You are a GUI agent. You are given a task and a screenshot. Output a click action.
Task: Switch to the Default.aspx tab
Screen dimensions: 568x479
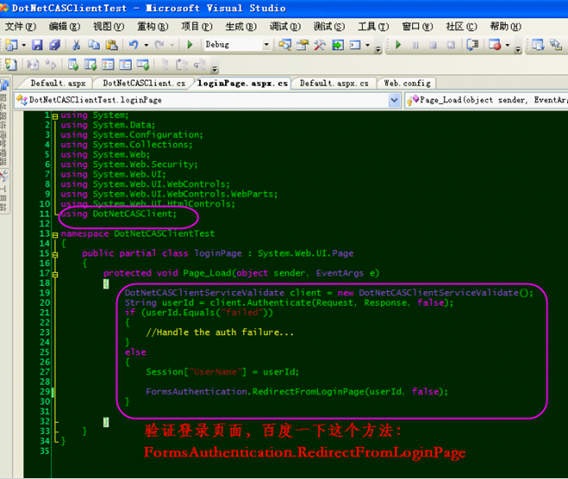[x=58, y=83]
